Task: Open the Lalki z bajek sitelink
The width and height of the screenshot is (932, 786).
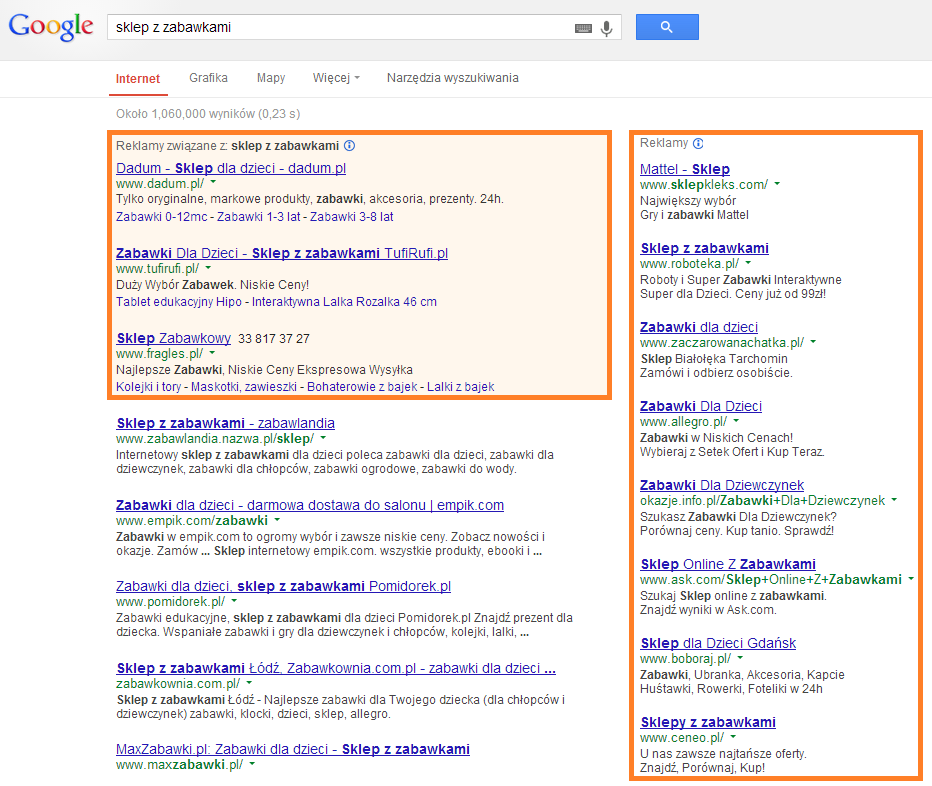Action: pyautogui.click(x=461, y=386)
